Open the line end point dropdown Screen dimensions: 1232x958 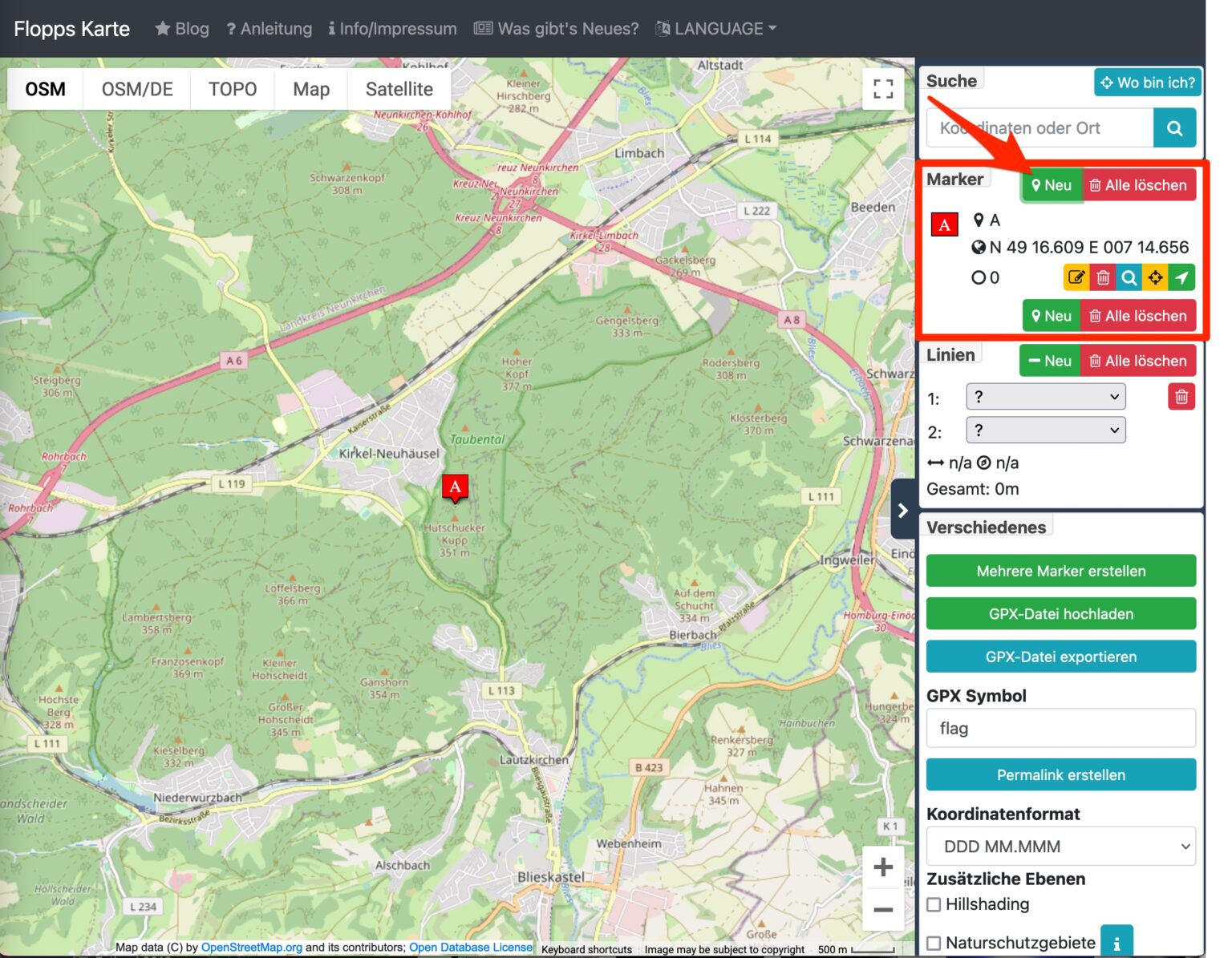click(x=1045, y=430)
